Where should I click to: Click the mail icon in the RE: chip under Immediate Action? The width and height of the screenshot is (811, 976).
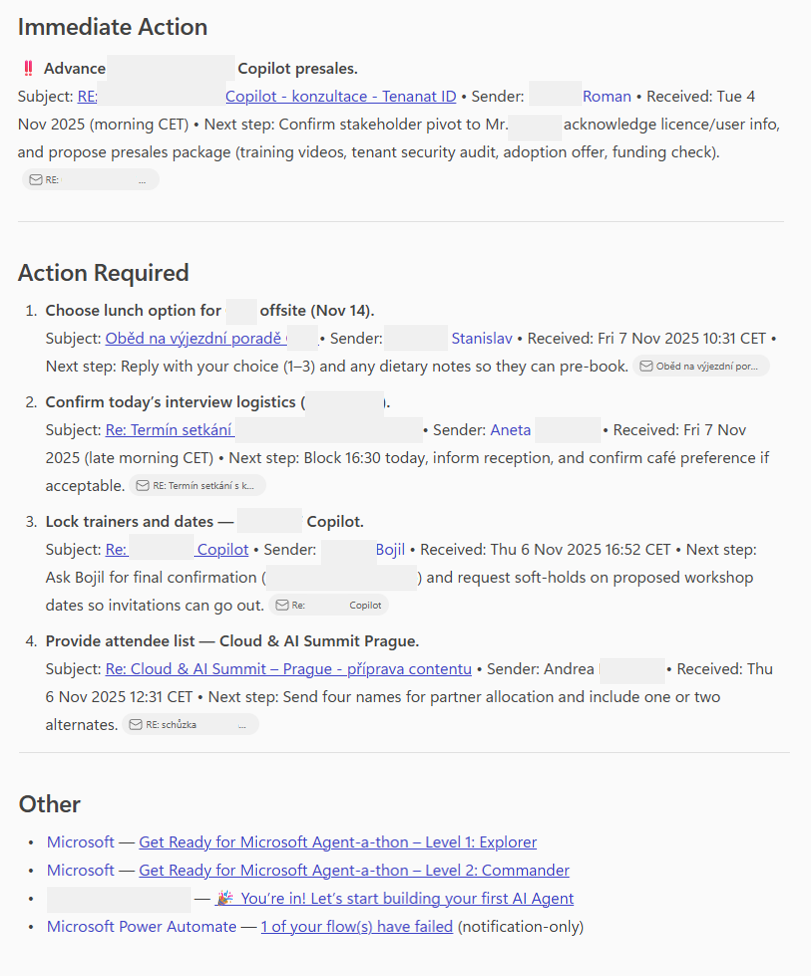pos(36,180)
